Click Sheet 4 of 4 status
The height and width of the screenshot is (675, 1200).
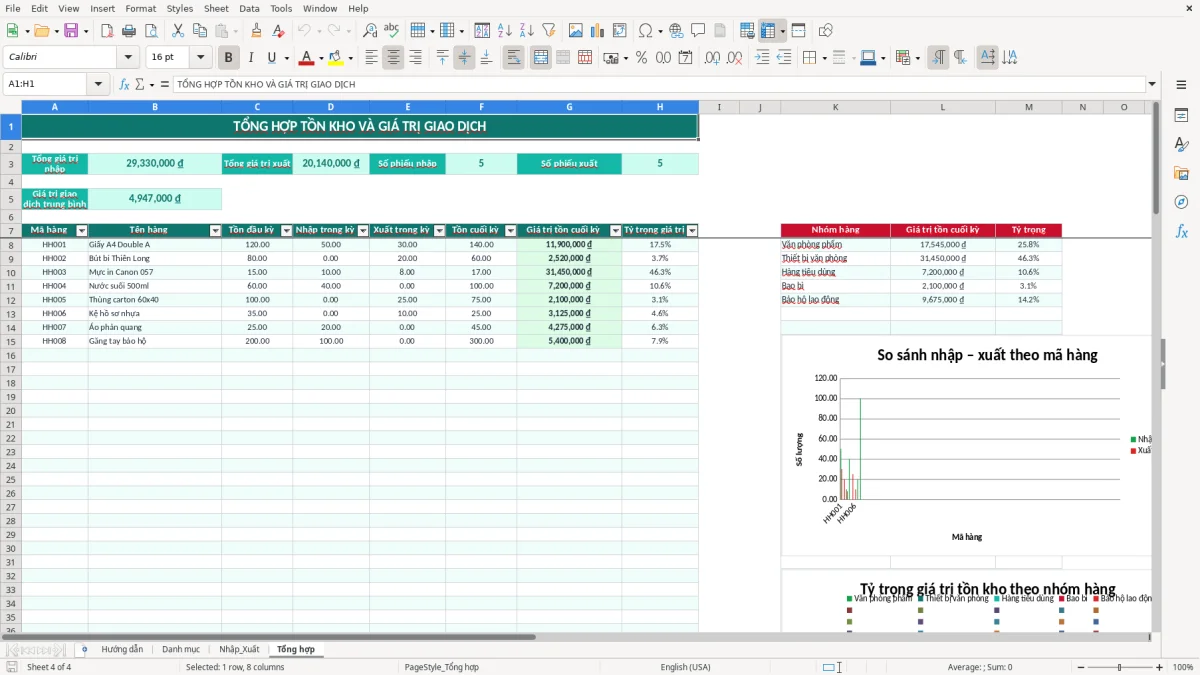pyautogui.click(x=49, y=667)
